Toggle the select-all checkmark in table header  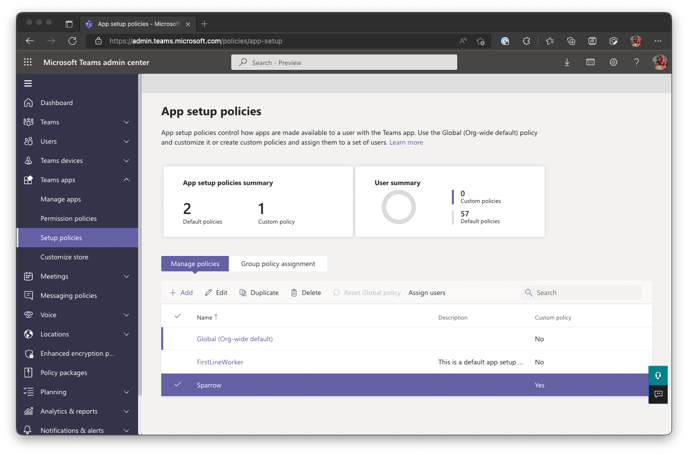(x=178, y=316)
